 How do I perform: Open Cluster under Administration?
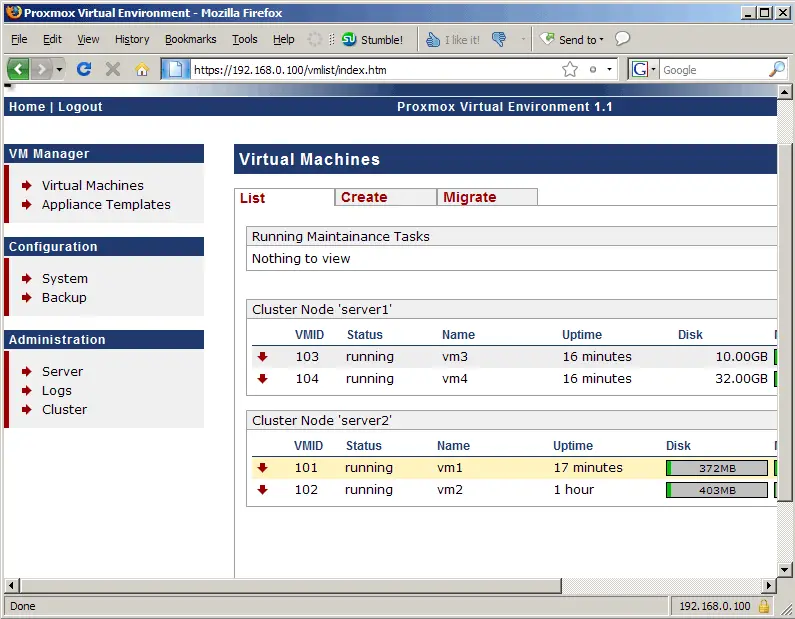point(64,410)
